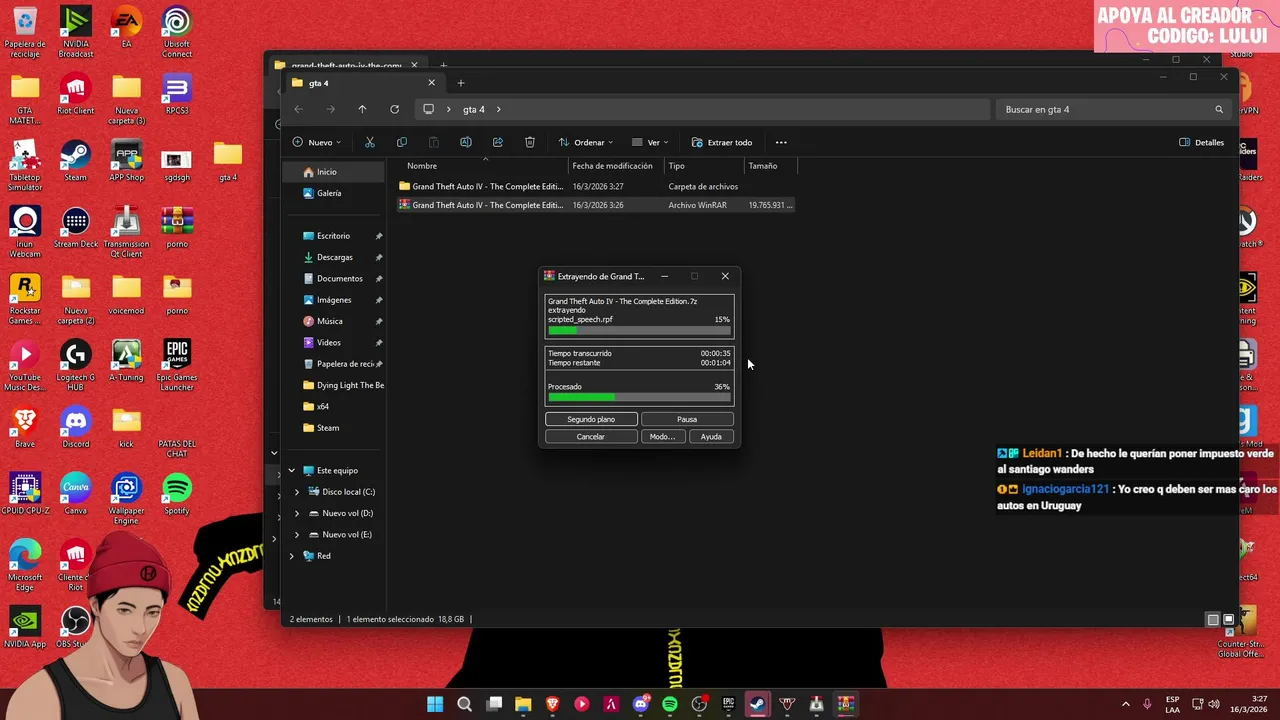Click the Procesado 36% progress bar
Image resolution: width=1280 pixels, height=720 pixels.
639,397
